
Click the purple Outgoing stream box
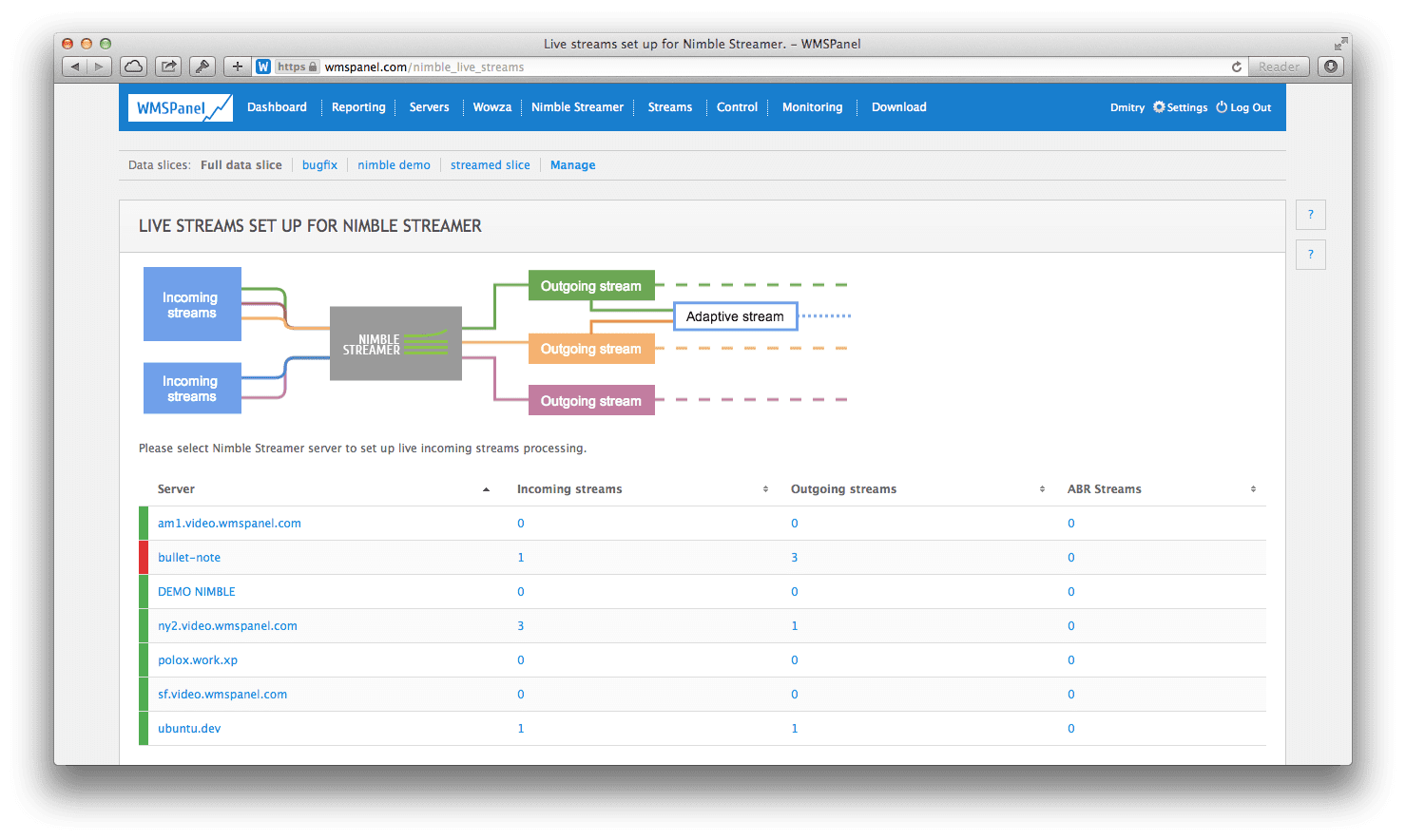[591, 400]
